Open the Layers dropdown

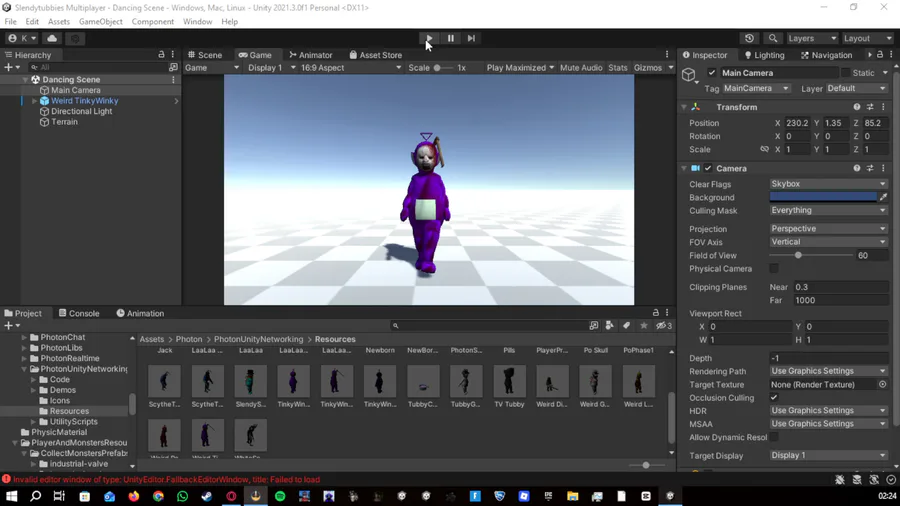pos(812,38)
